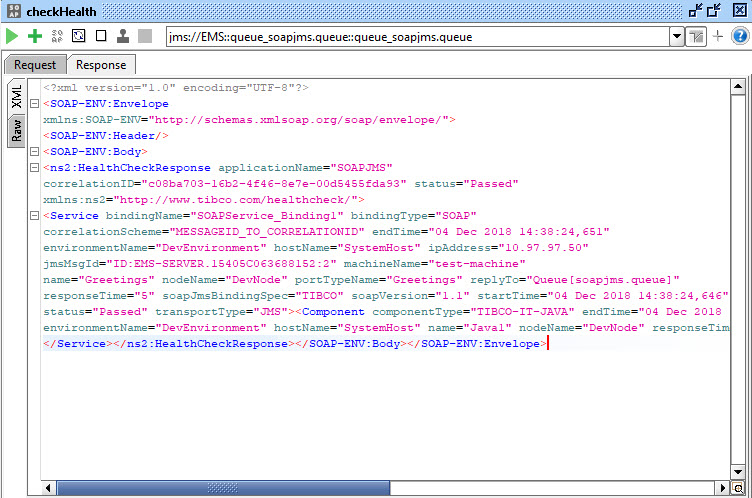Click the jmsMsgId value text
752x498 pixels.
coord(222,263)
